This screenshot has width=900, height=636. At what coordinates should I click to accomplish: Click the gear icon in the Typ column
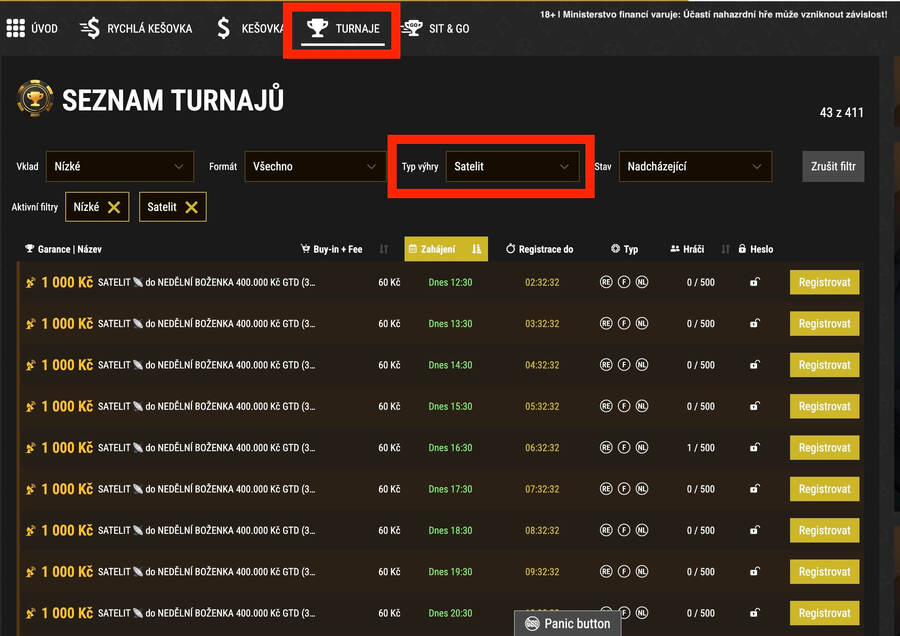pos(614,249)
